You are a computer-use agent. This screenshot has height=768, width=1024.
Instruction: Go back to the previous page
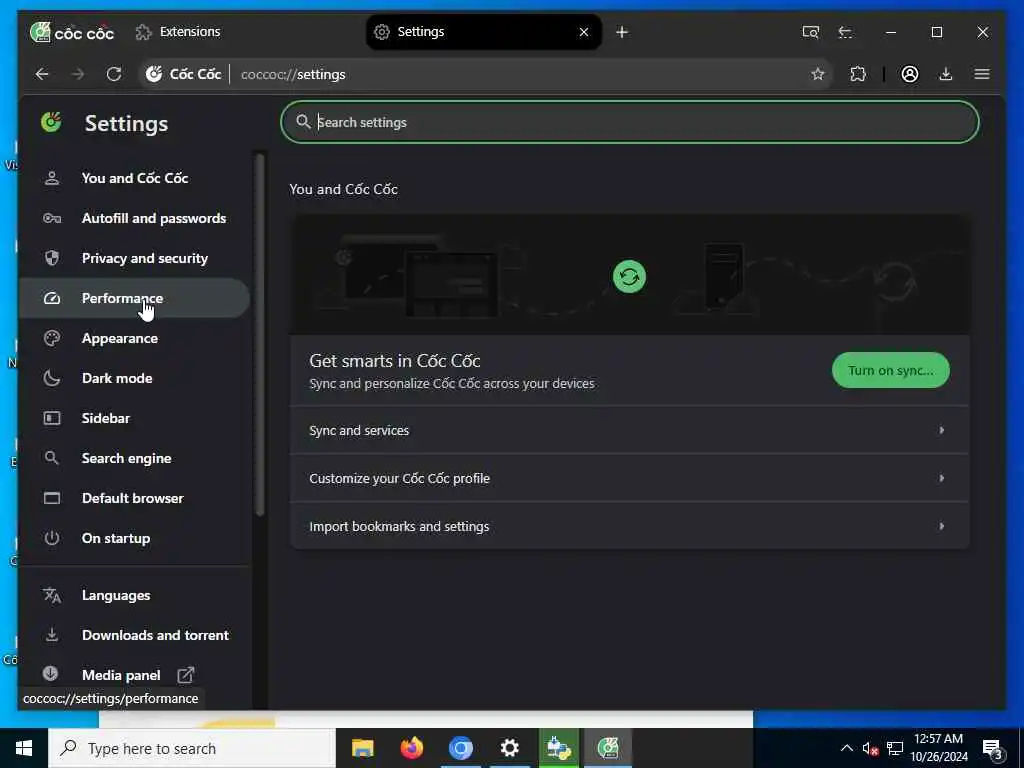point(42,74)
